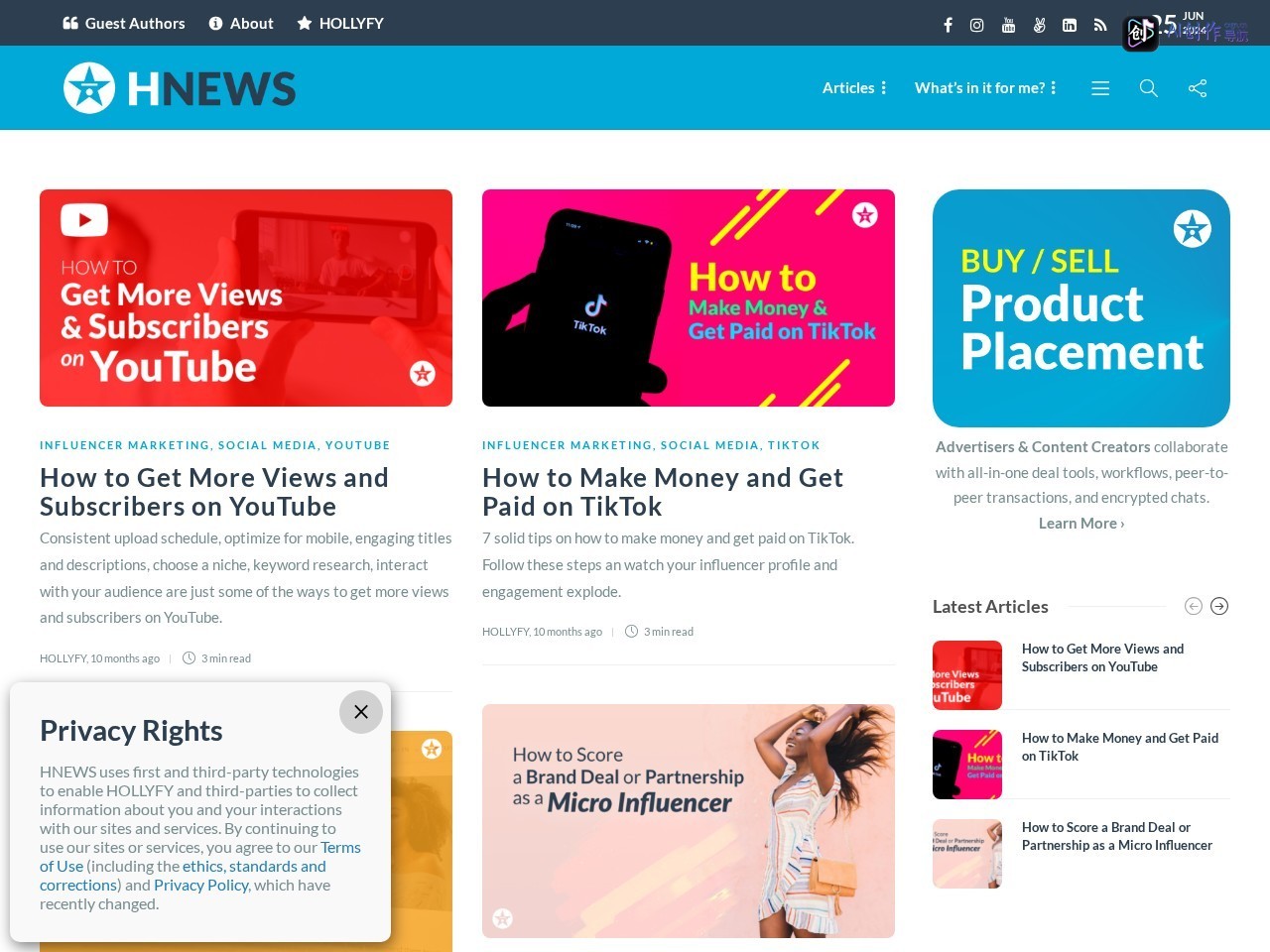Show next Latest Articles with right arrow
The width and height of the screenshot is (1270, 952).
[1219, 606]
